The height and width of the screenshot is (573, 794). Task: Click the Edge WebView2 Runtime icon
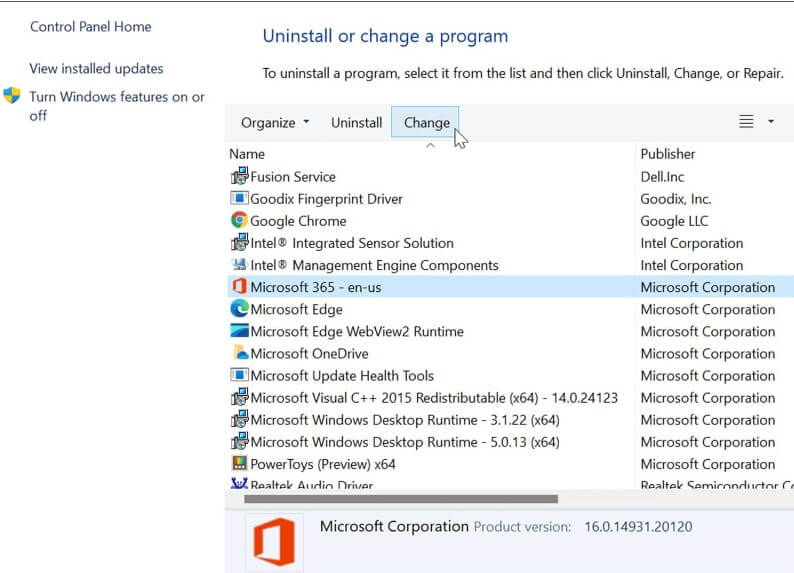[240, 331]
